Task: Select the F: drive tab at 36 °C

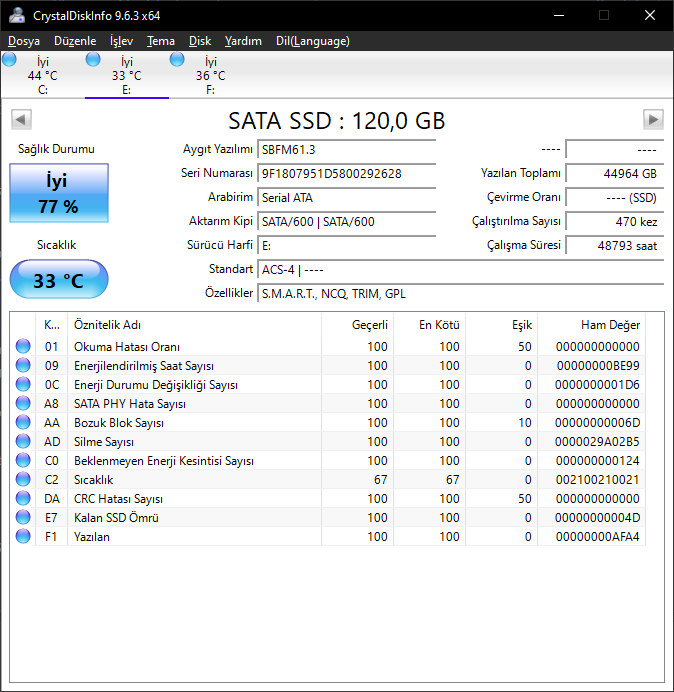Action: pos(211,75)
